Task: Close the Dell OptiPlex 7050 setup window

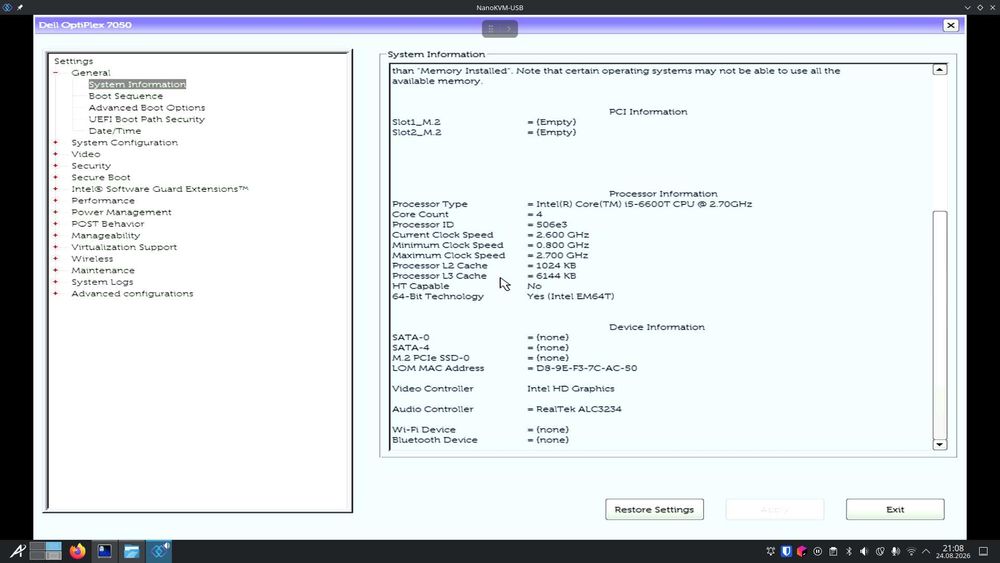Action: [950, 25]
